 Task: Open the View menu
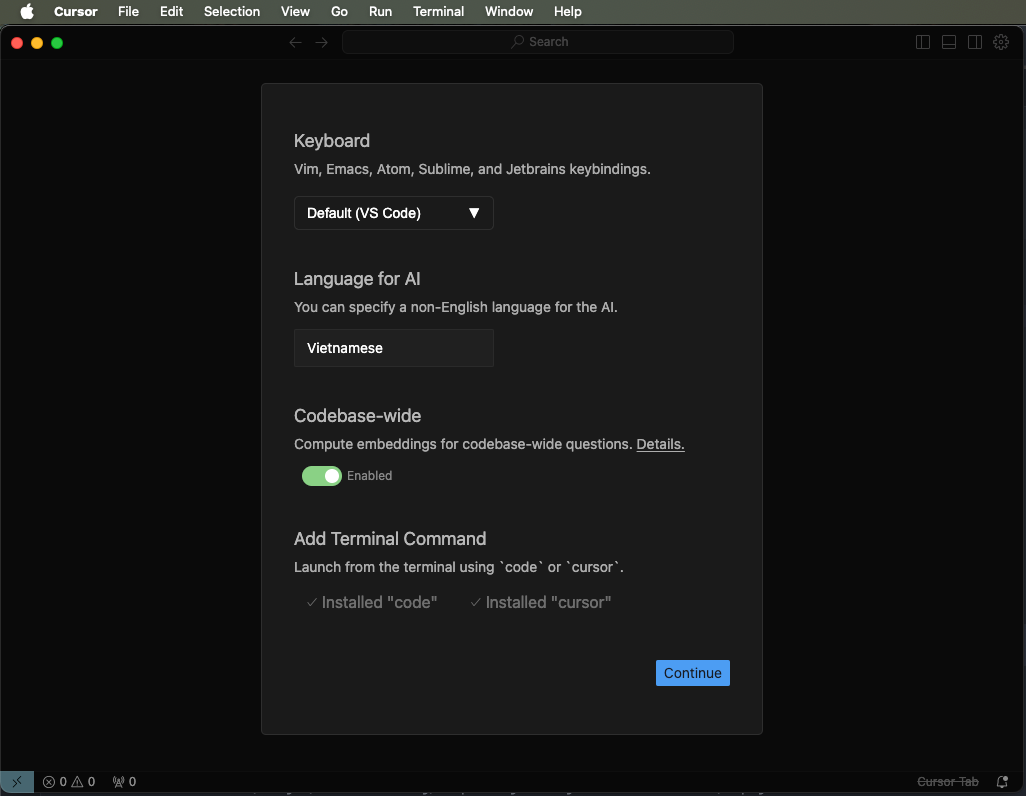pyautogui.click(x=295, y=11)
